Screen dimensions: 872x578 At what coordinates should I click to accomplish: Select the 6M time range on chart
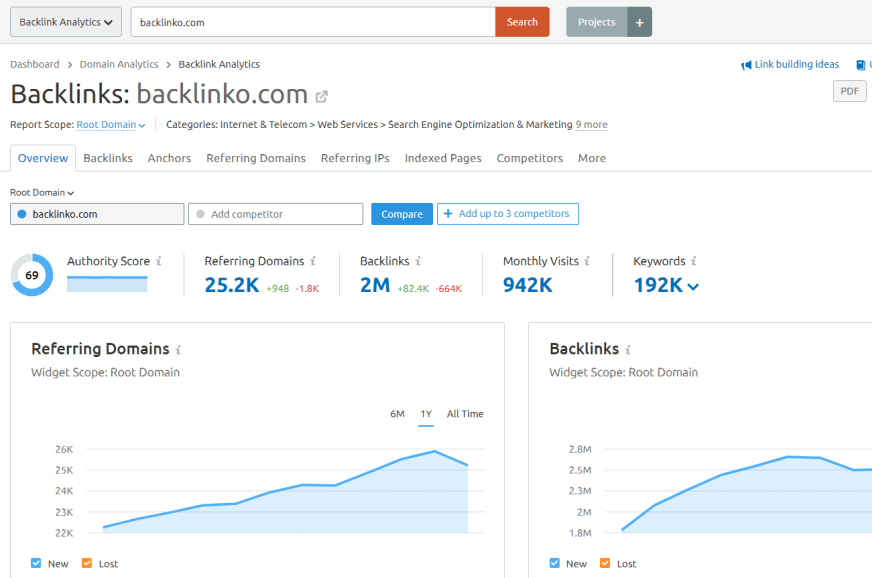397,414
